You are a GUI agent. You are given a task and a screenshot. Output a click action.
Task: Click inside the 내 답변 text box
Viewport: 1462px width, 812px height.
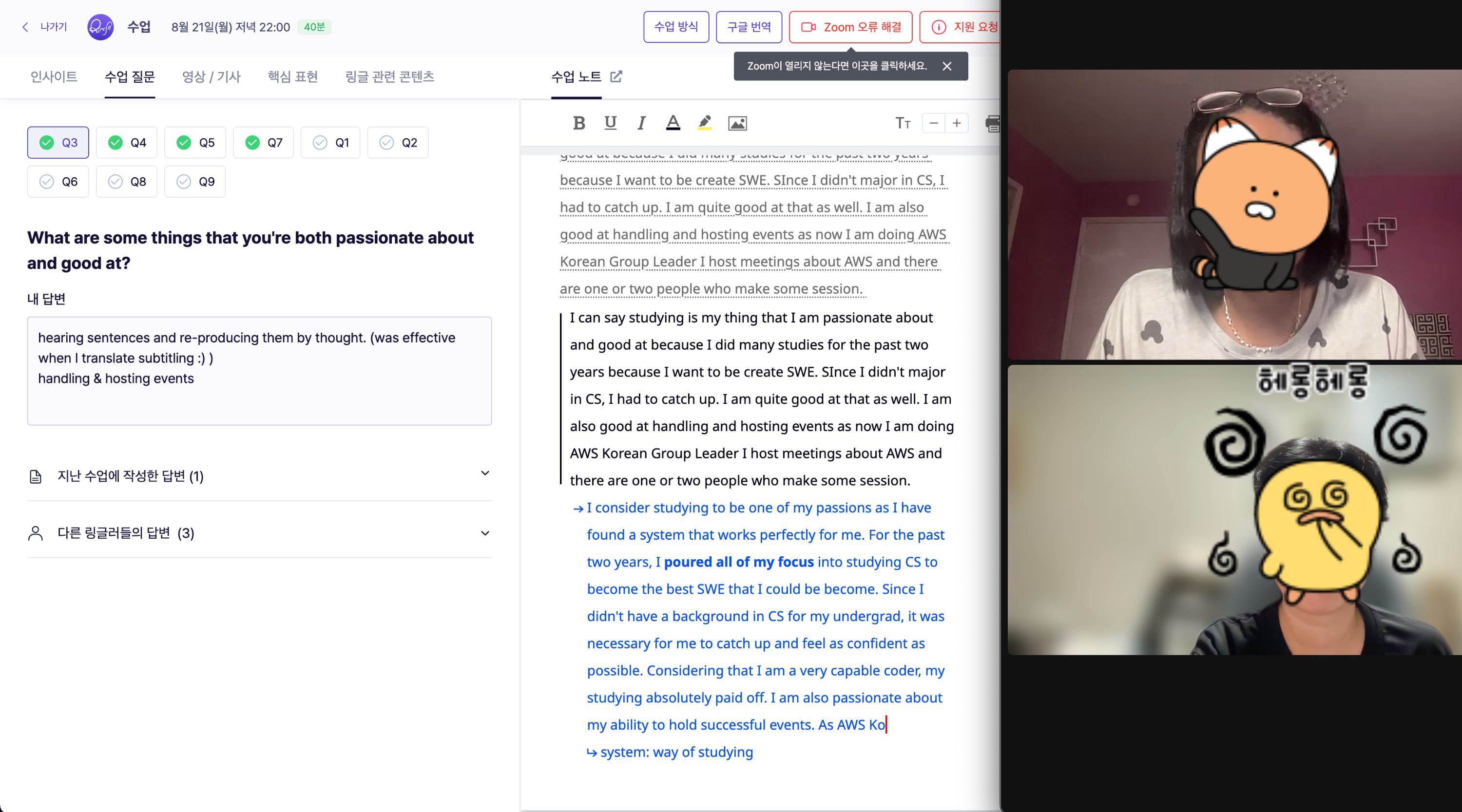tap(259, 397)
